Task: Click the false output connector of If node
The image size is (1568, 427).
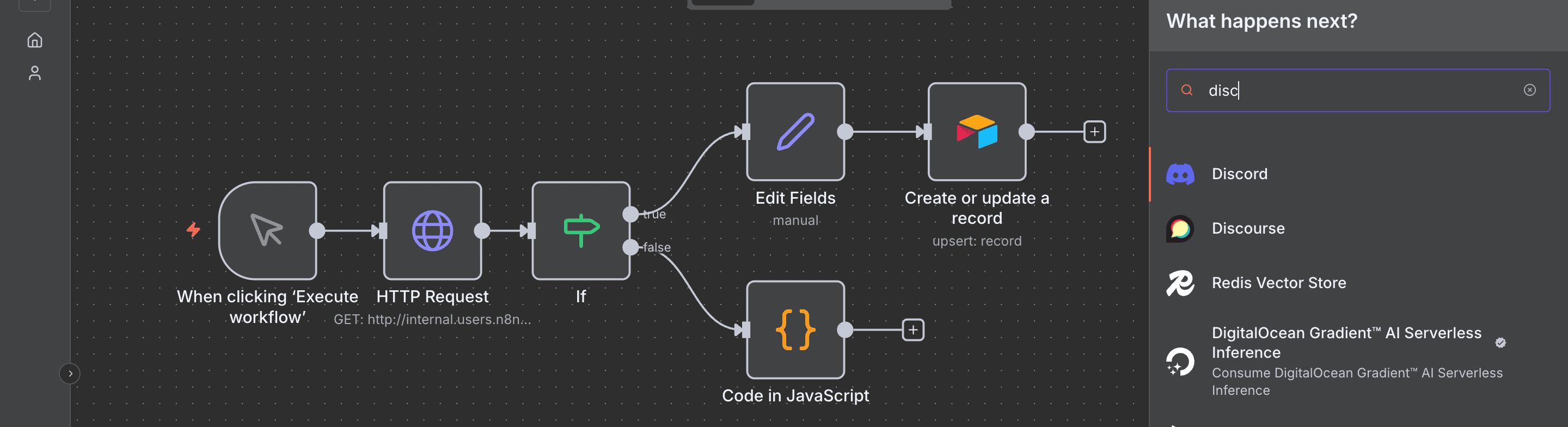Action: [x=630, y=247]
